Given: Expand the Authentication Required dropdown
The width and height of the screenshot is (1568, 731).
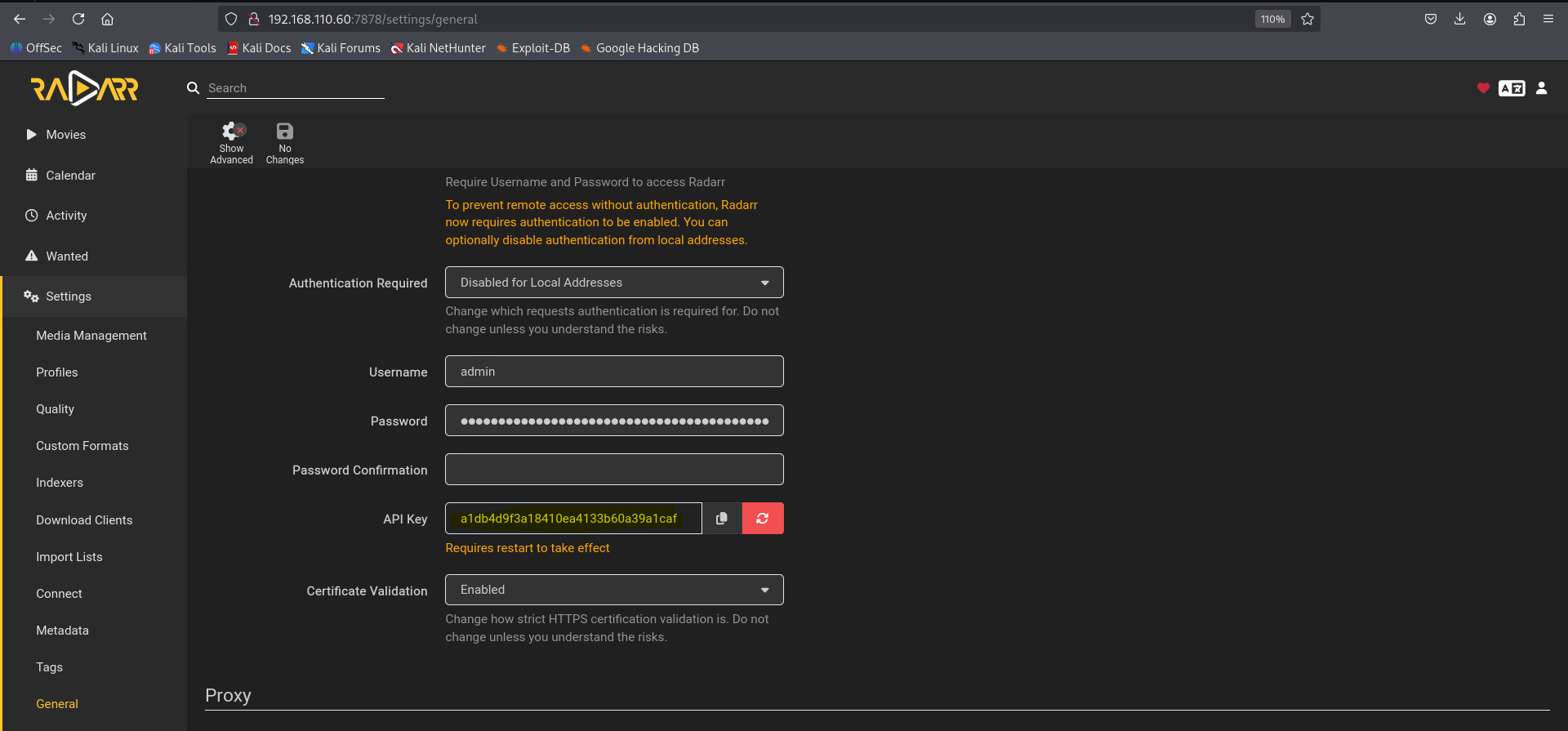Looking at the screenshot, I should [x=614, y=283].
